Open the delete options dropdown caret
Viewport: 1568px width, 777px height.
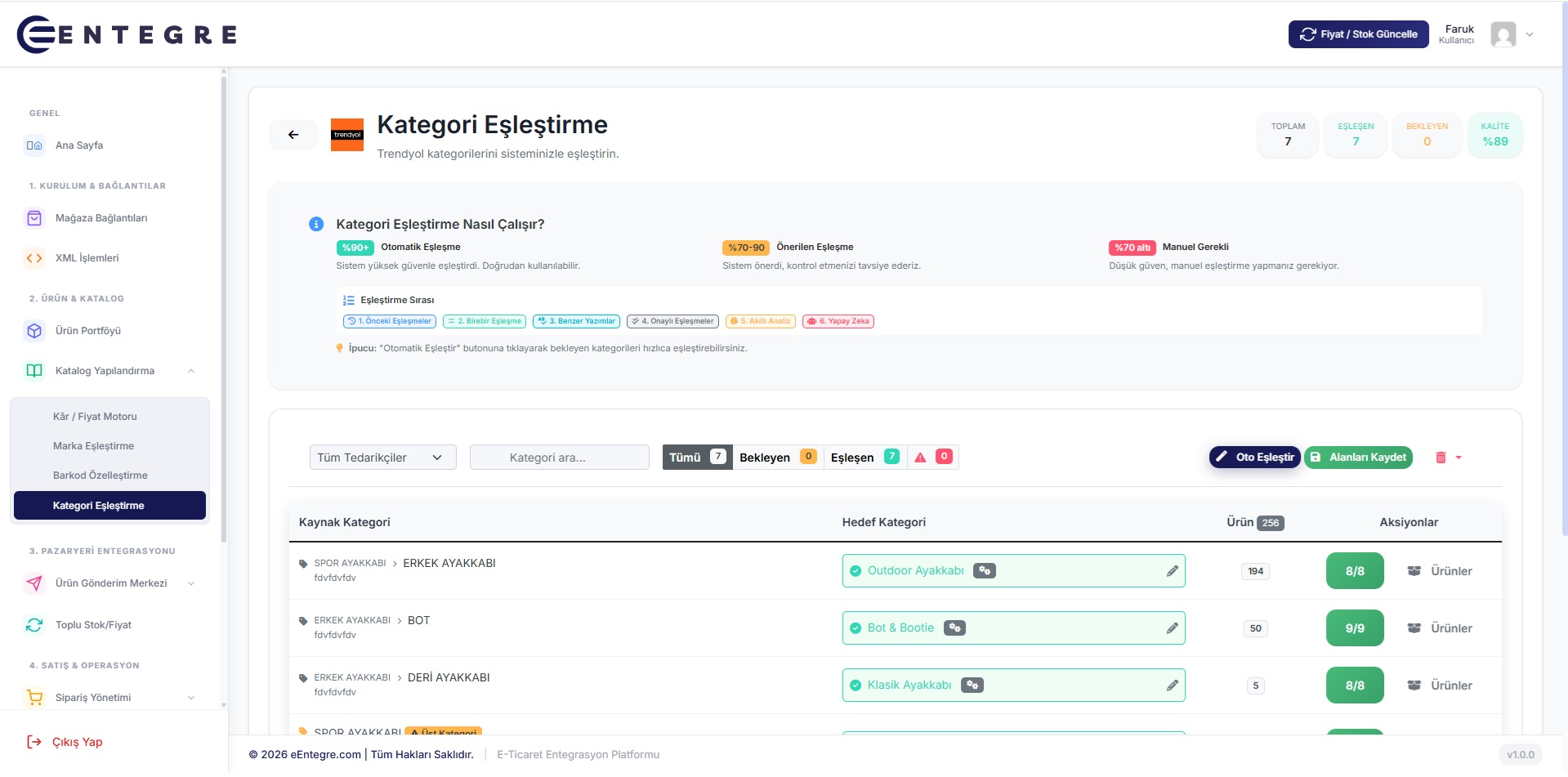pos(1459,458)
